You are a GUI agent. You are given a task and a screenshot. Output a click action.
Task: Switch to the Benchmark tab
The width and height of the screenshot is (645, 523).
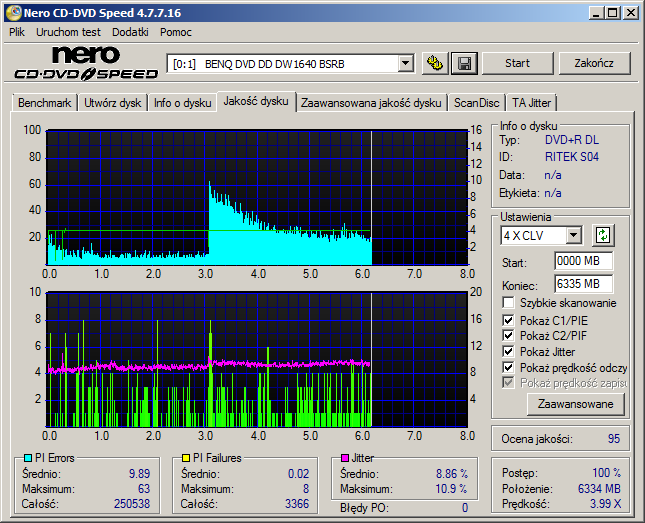pos(44,103)
